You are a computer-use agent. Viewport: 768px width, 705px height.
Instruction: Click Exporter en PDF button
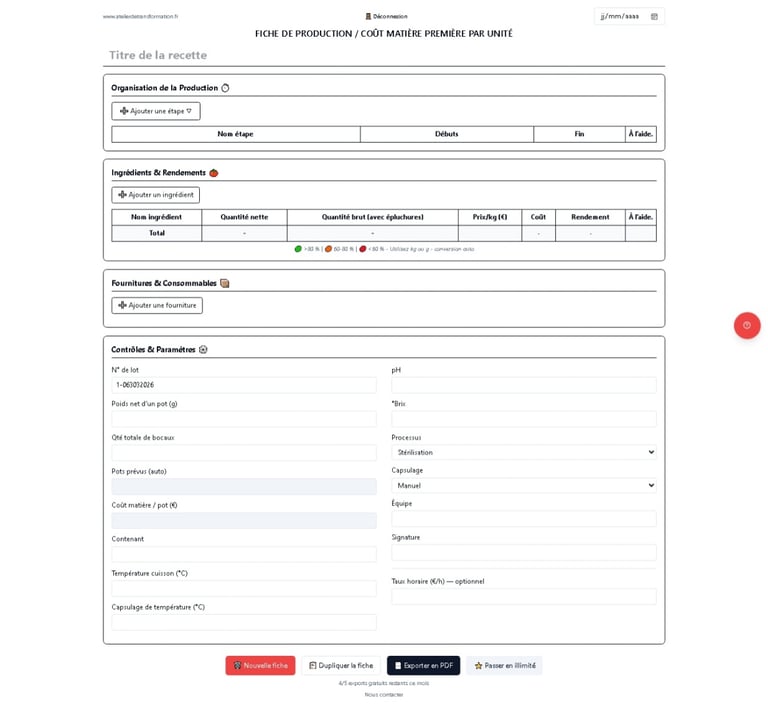point(424,665)
